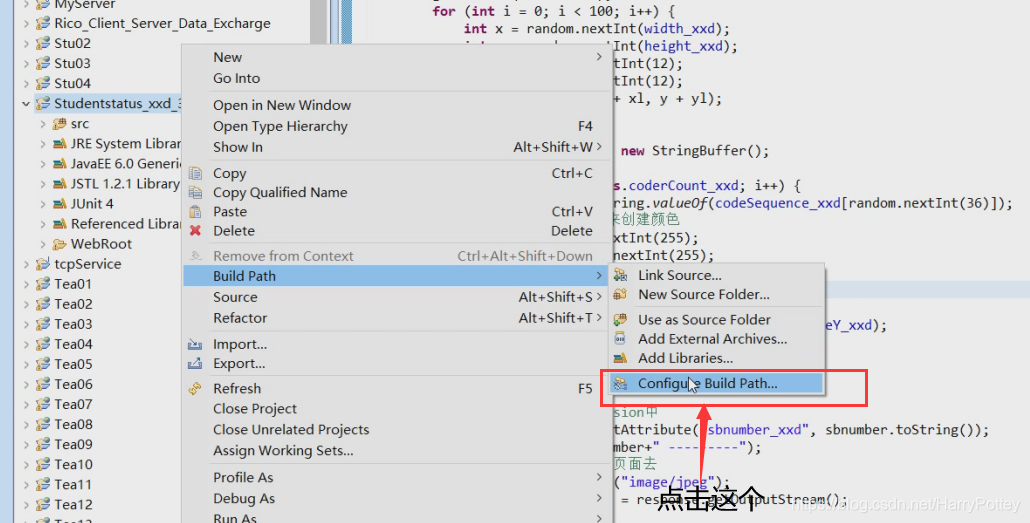Screen dimensions: 1030x523
Task: Click the Refresh icon
Action: 195,388
